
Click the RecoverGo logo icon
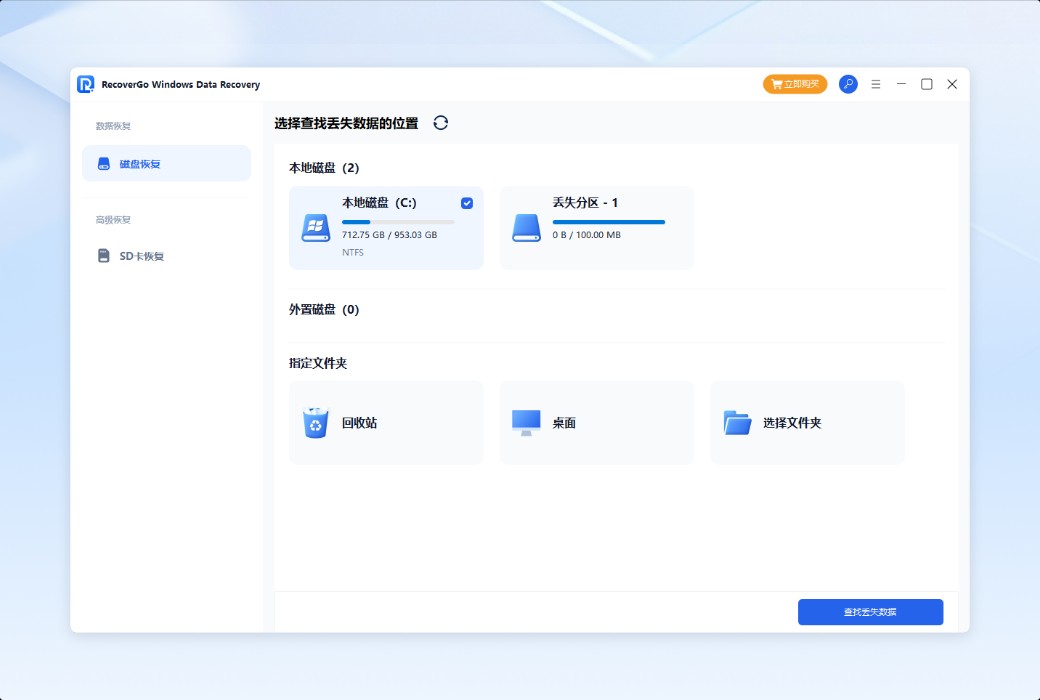(x=85, y=84)
